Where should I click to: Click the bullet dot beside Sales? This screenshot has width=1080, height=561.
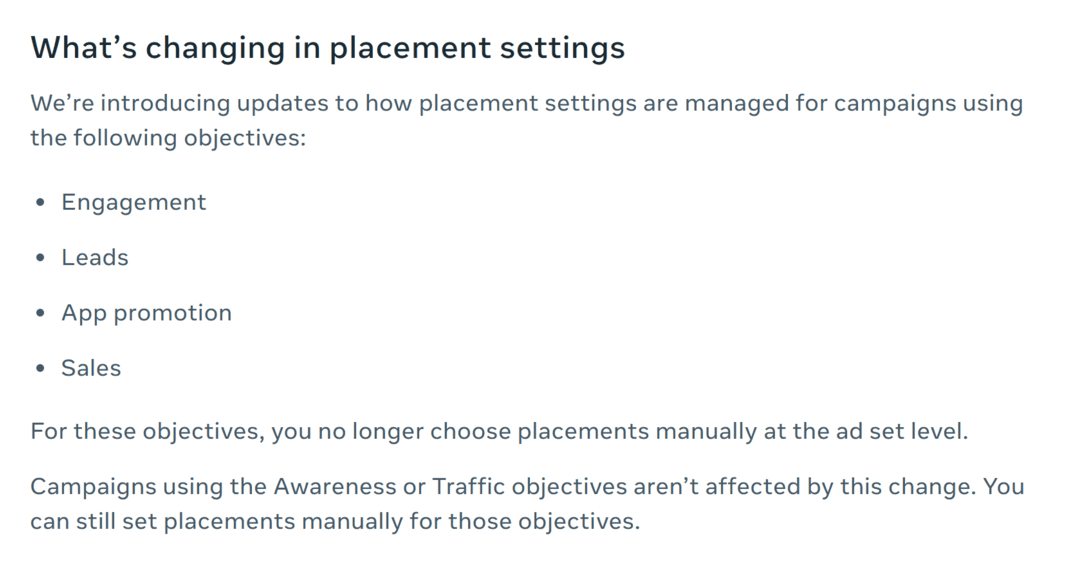(x=40, y=368)
